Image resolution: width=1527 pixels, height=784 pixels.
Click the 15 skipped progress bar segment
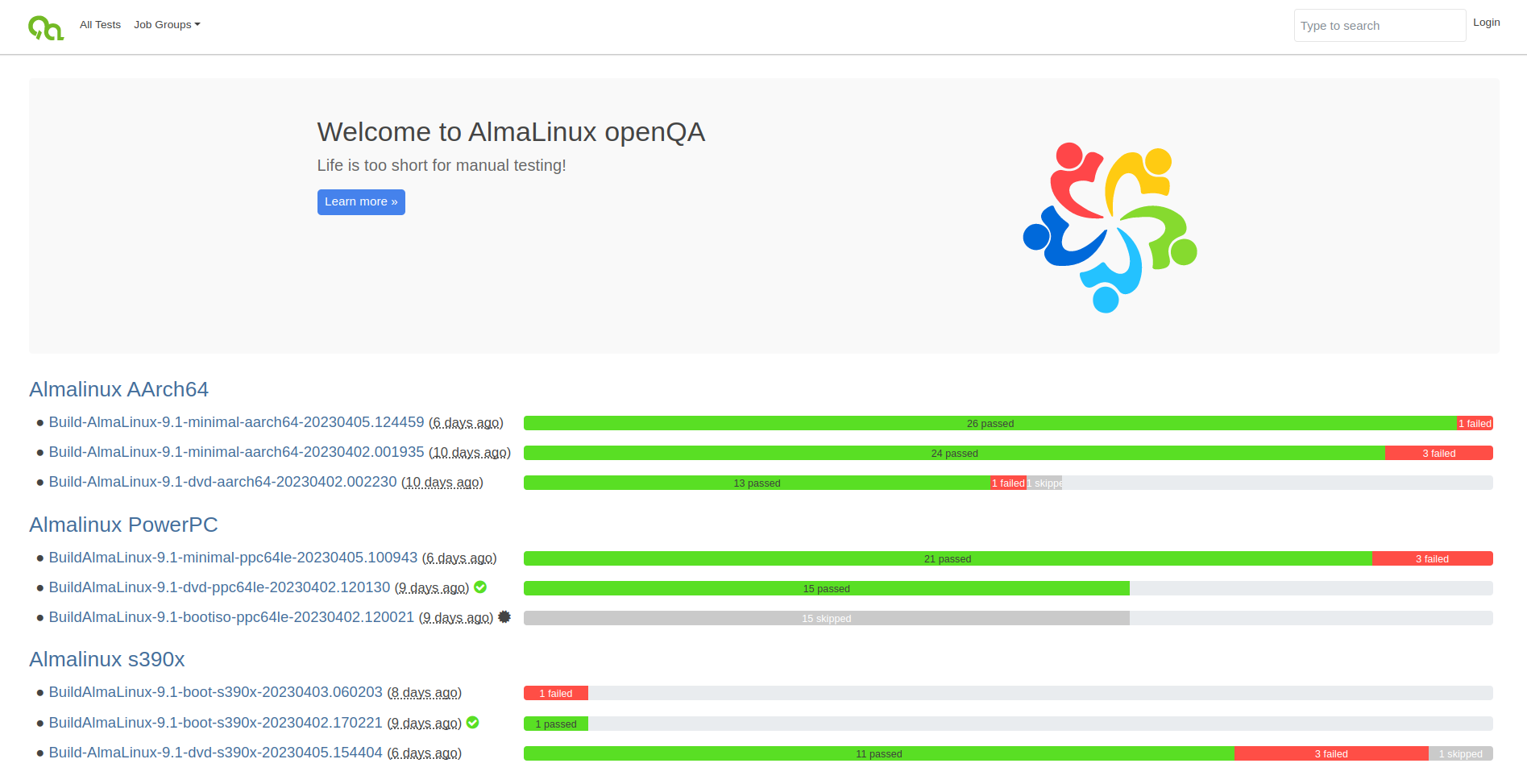click(x=826, y=619)
